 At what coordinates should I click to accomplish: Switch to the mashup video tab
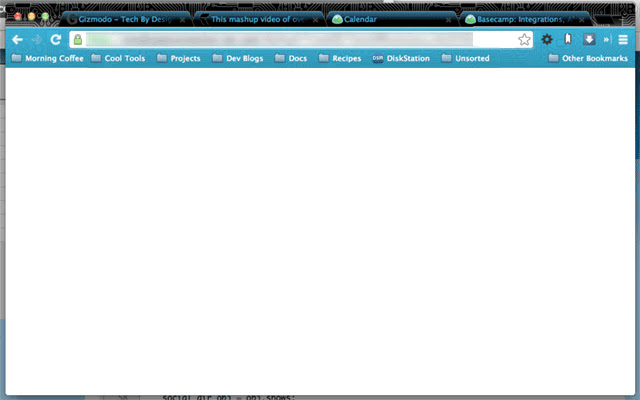(258, 19)
